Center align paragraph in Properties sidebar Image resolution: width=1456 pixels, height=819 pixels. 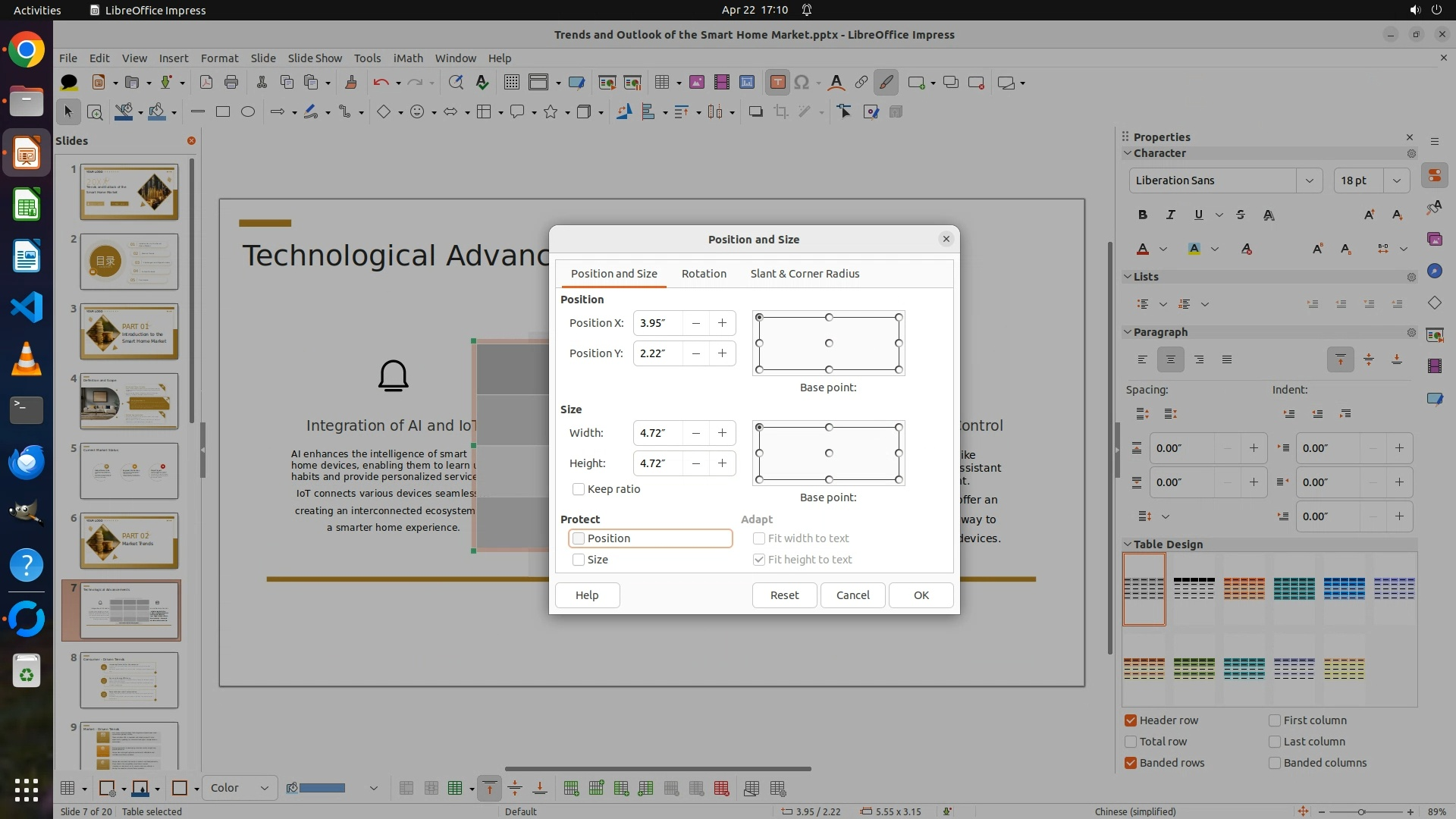point(1170,359)
